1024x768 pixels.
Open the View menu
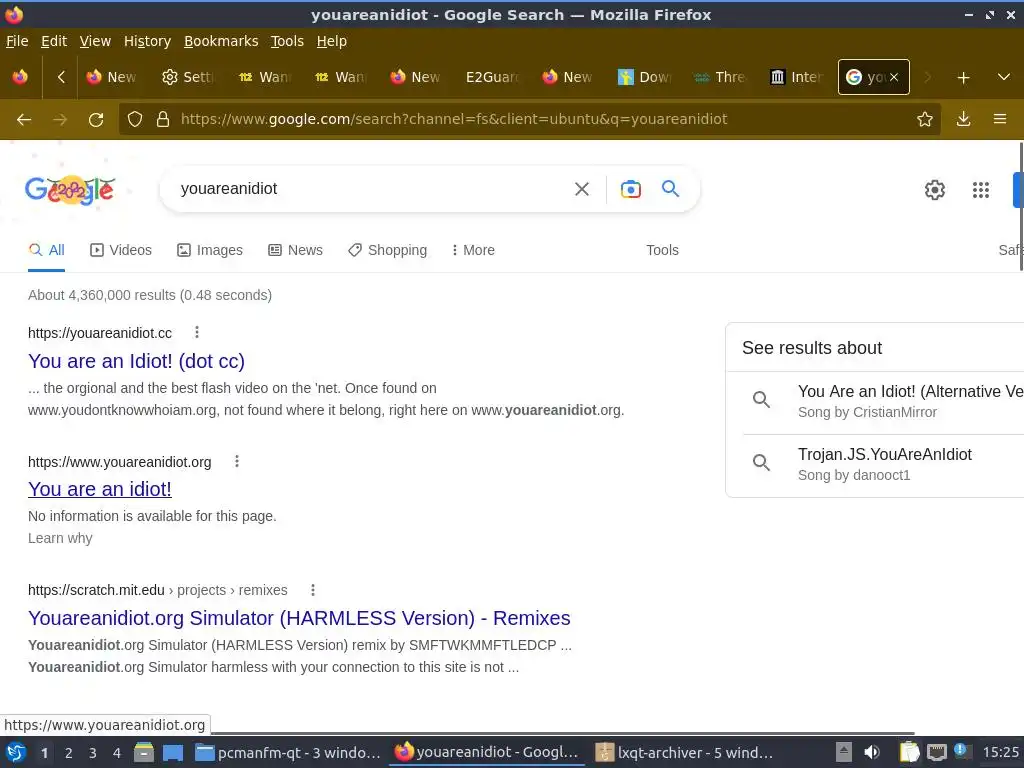tap(95, 41)
